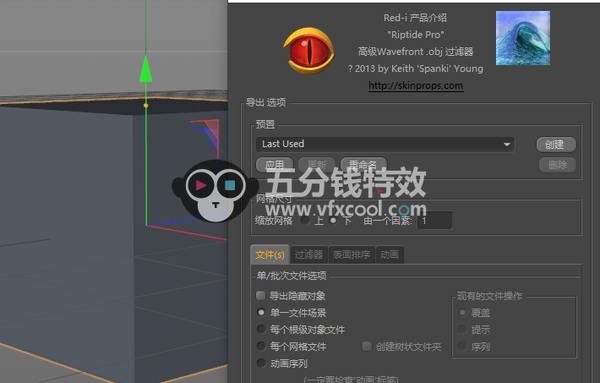Select the 每个网格文件 radio option
The height and width of the screenshot is (383, 600).
(261, 346)
